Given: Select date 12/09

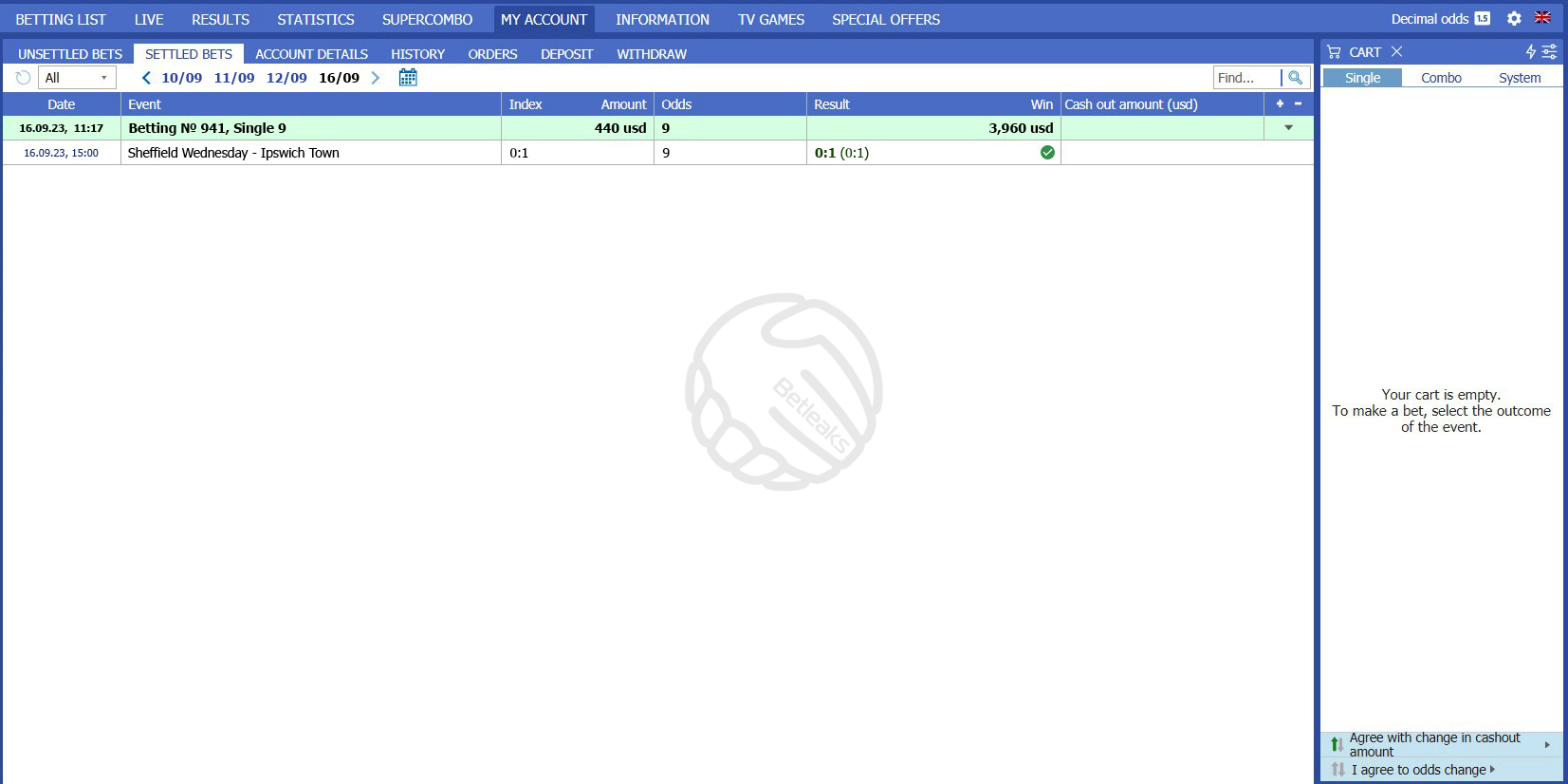Looking at the screenshot, I should (x=286, y=78).
